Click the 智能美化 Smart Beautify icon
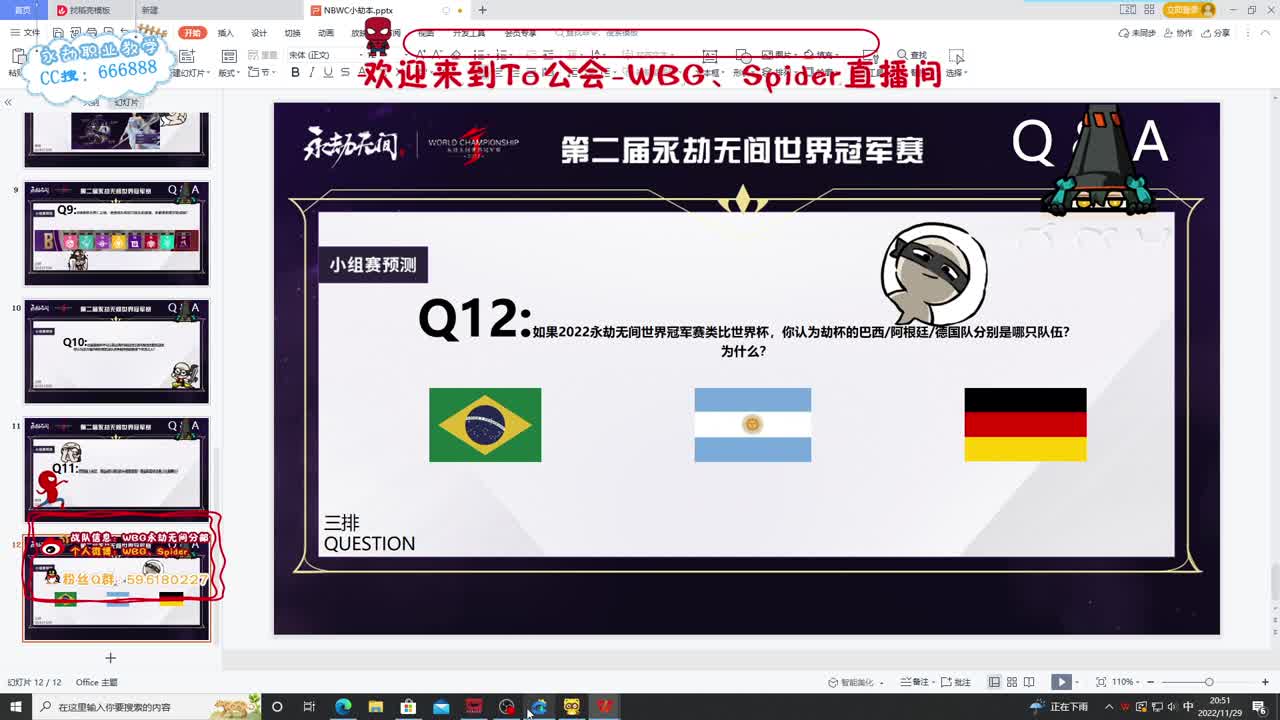The height and width of the screenshot is (720, 1280). [x=851, y=681]
